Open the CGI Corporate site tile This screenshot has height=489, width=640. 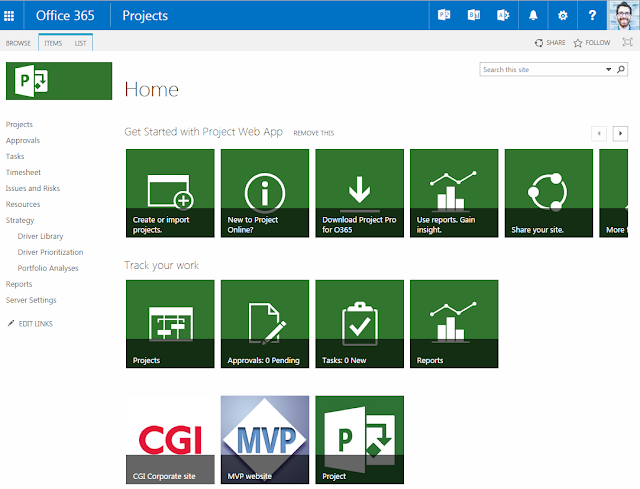(x=170, y=440)
